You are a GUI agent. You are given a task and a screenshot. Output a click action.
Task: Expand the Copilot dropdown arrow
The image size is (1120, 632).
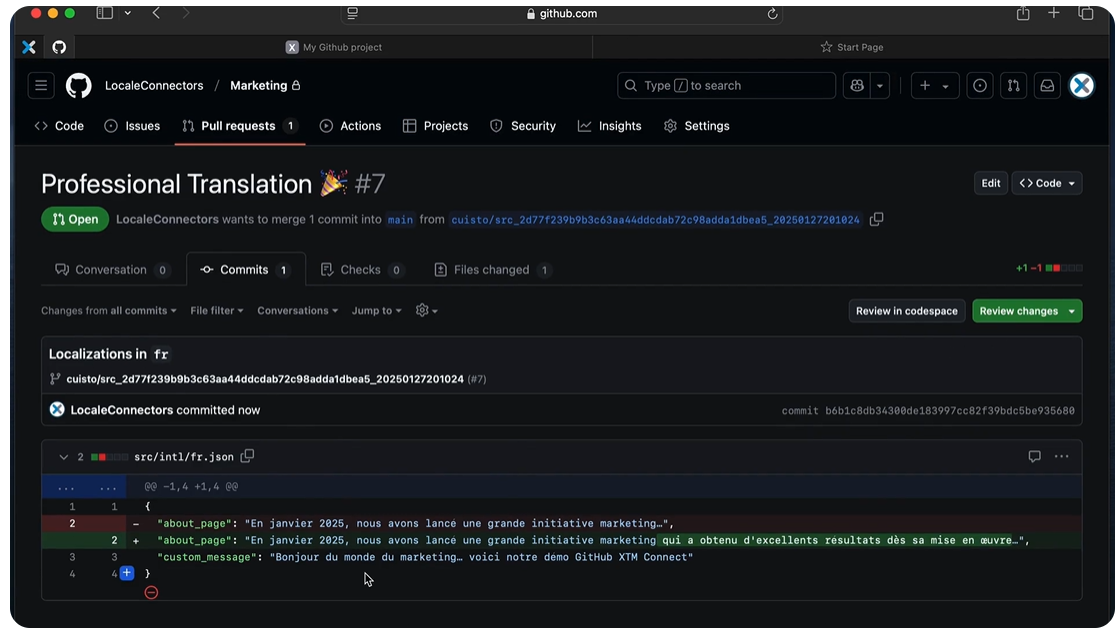[x=880, y=86]
